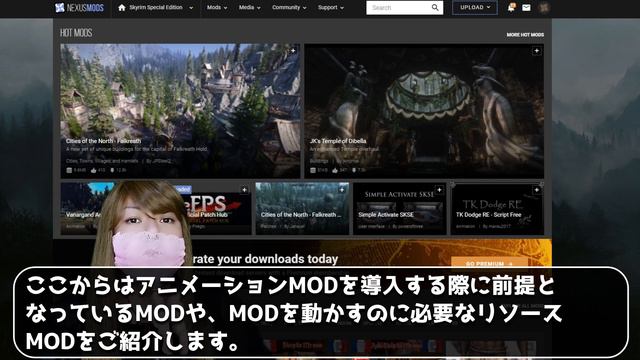Open the Support menu
Viewport: 640px width, 360px height.
[331, 7]
